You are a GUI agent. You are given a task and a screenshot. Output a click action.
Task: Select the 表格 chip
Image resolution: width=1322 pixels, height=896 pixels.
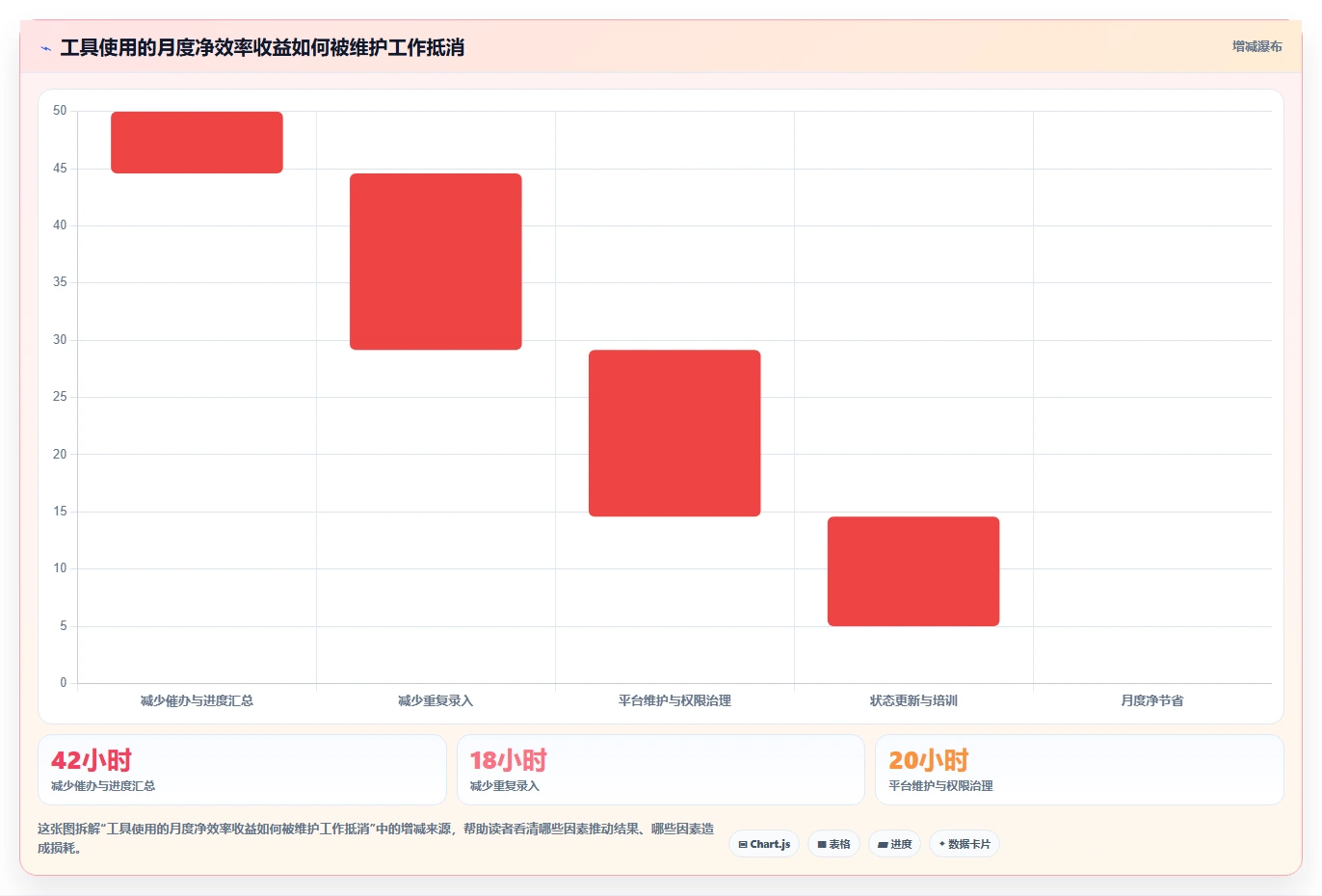coord(833,844)
